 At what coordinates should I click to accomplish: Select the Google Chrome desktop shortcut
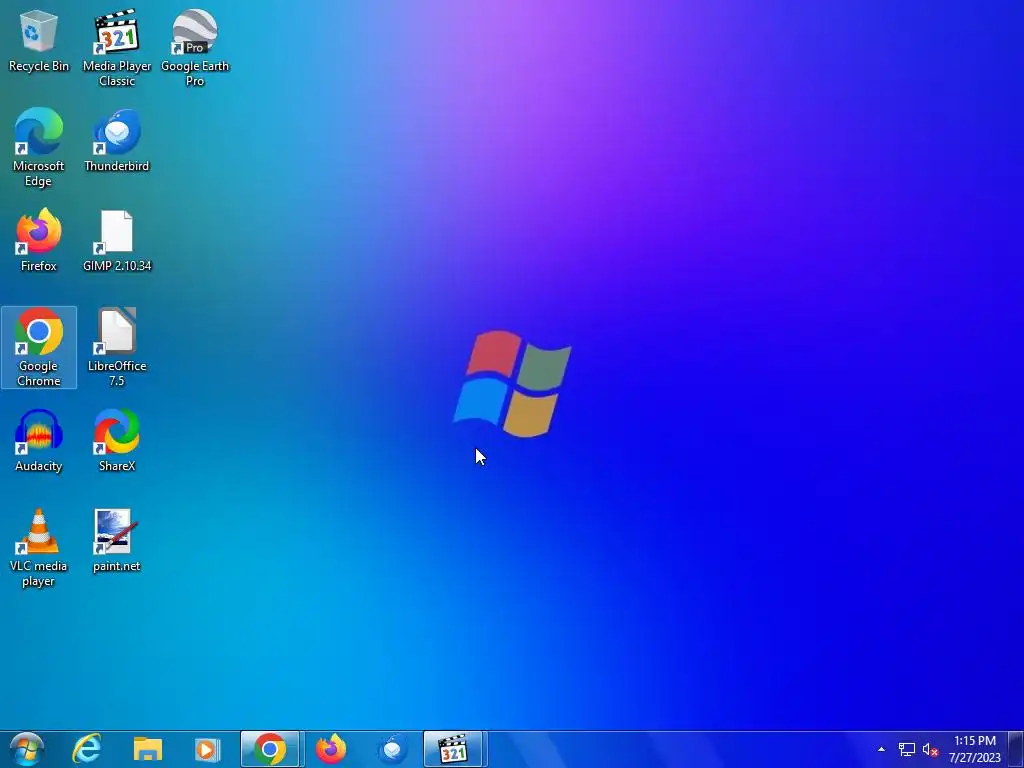pos(39,347)
